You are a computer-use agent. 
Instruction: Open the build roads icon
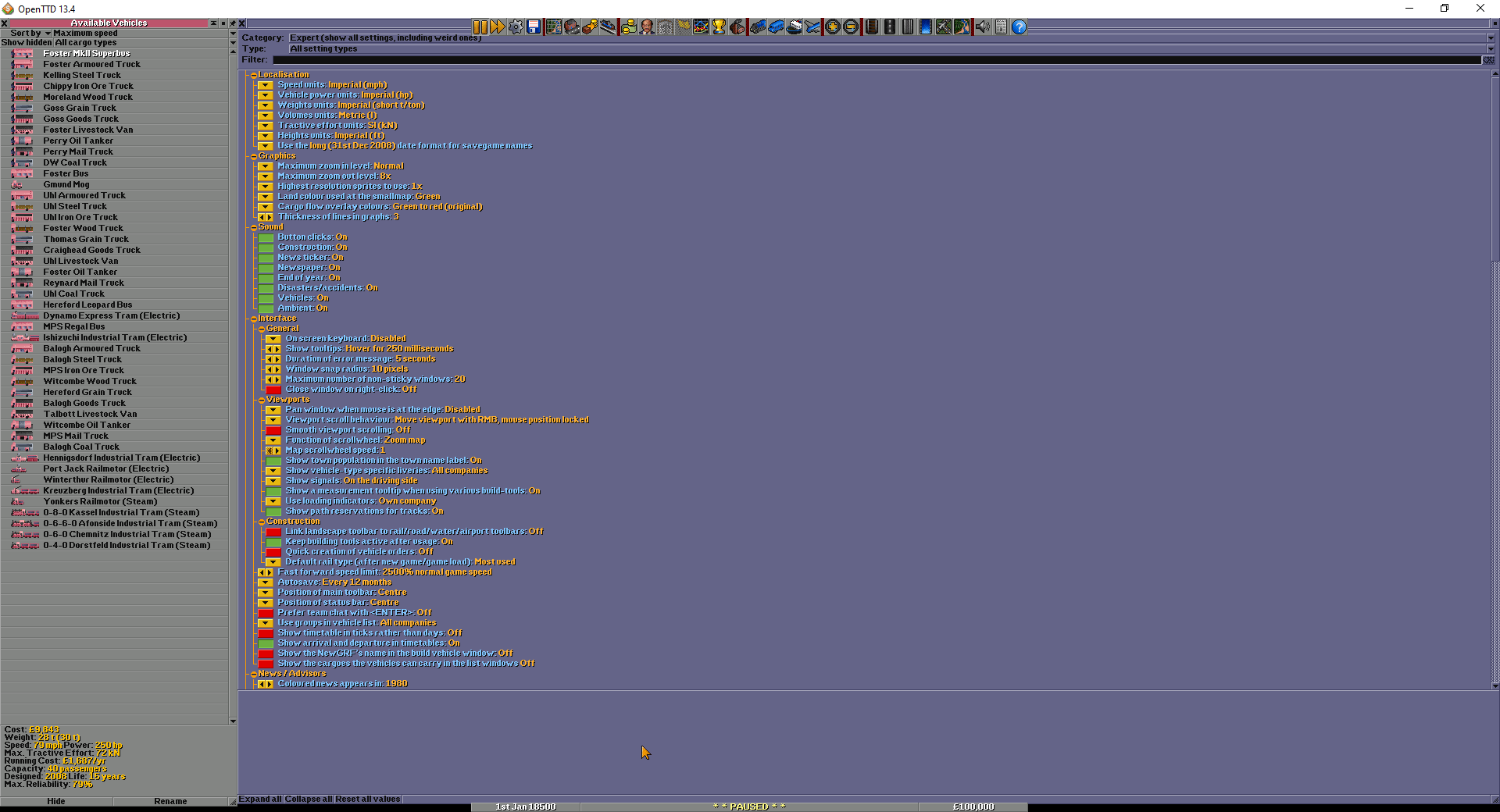click(889, 27)
